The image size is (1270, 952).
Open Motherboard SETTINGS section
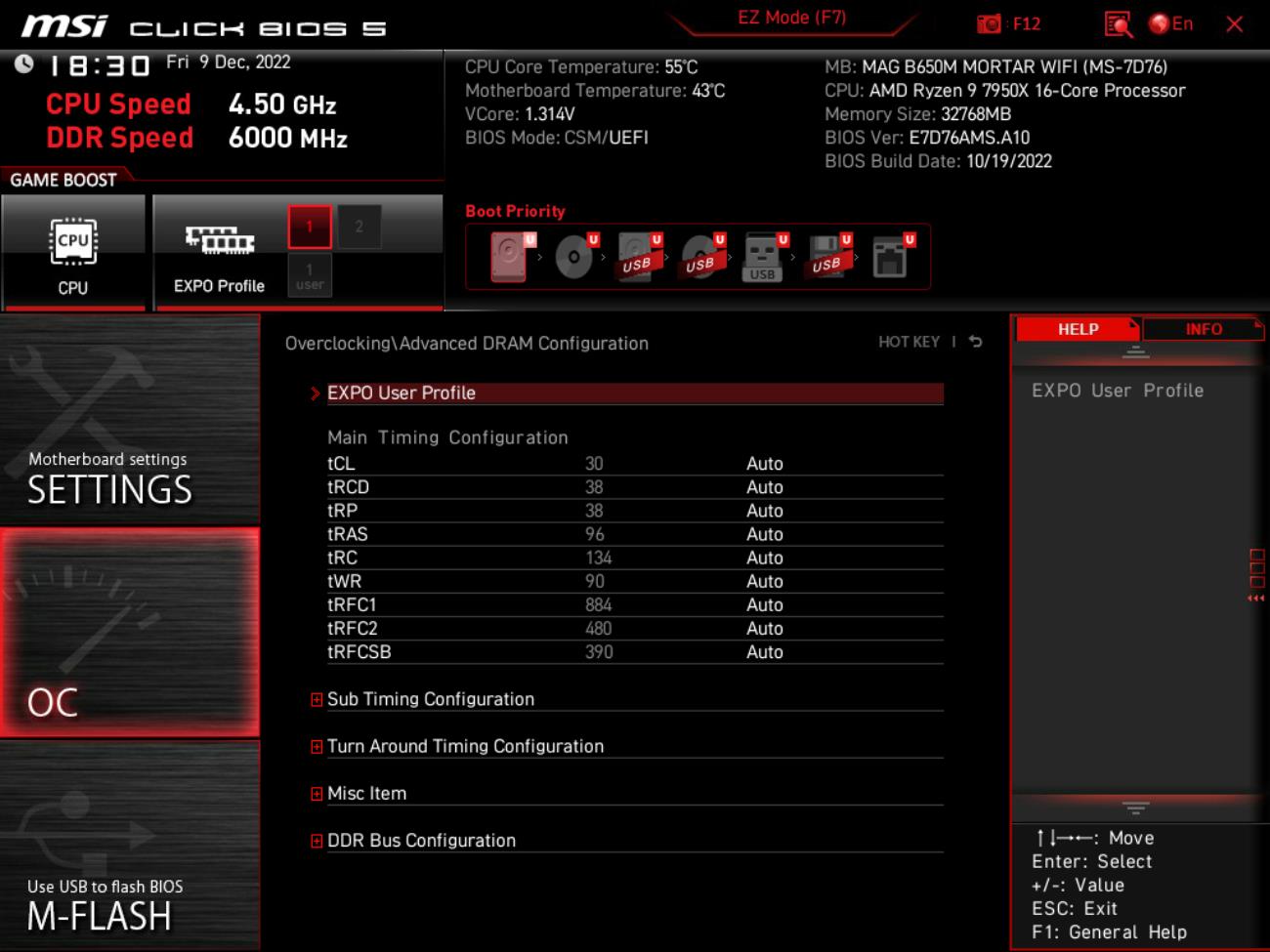pos(129,419)
